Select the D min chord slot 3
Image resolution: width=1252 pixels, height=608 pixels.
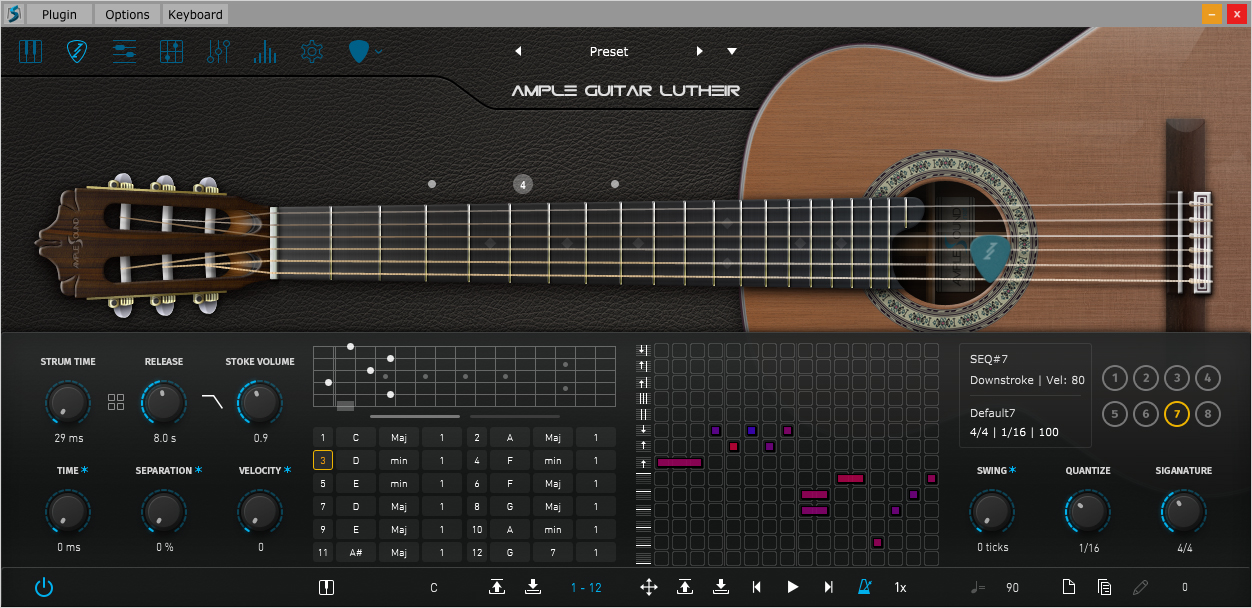[389, 460]
